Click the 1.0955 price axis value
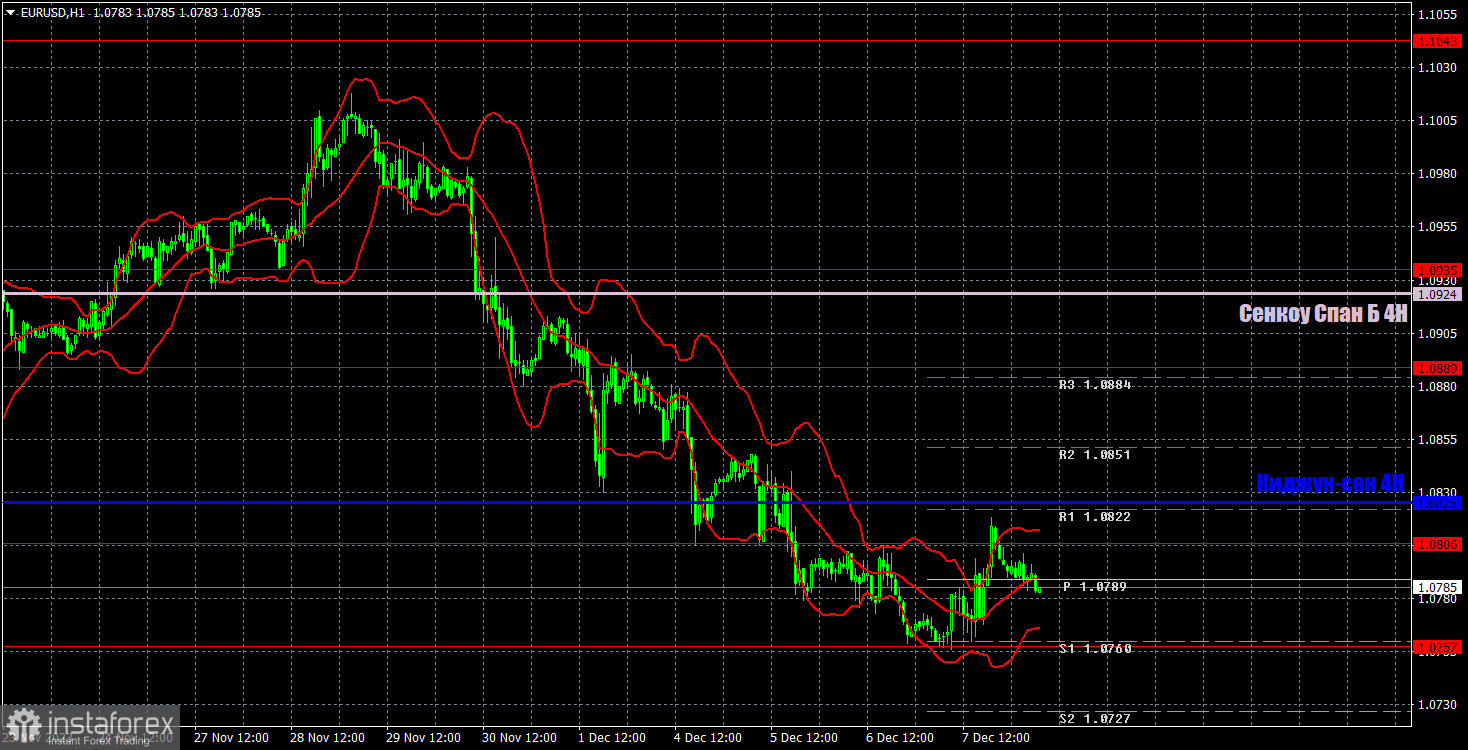The height and width of the screenshot is (750, 1468). tap(1438, 227)
